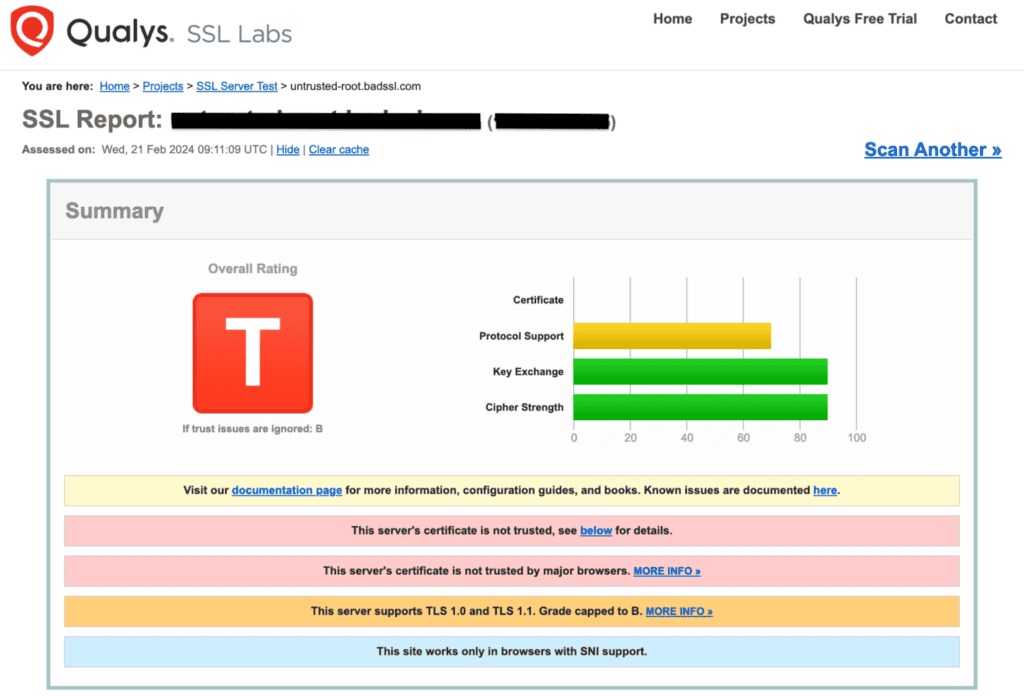Click the SNI support notice text
The width and height of the screenshot is (1024, 696).
coord(511,652)
